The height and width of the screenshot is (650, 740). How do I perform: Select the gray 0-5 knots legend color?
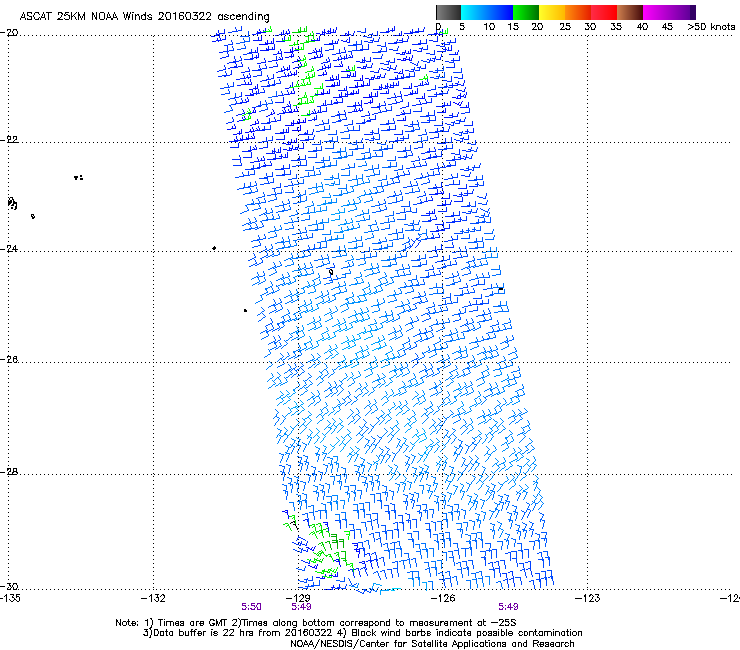[x=448, y=12]
